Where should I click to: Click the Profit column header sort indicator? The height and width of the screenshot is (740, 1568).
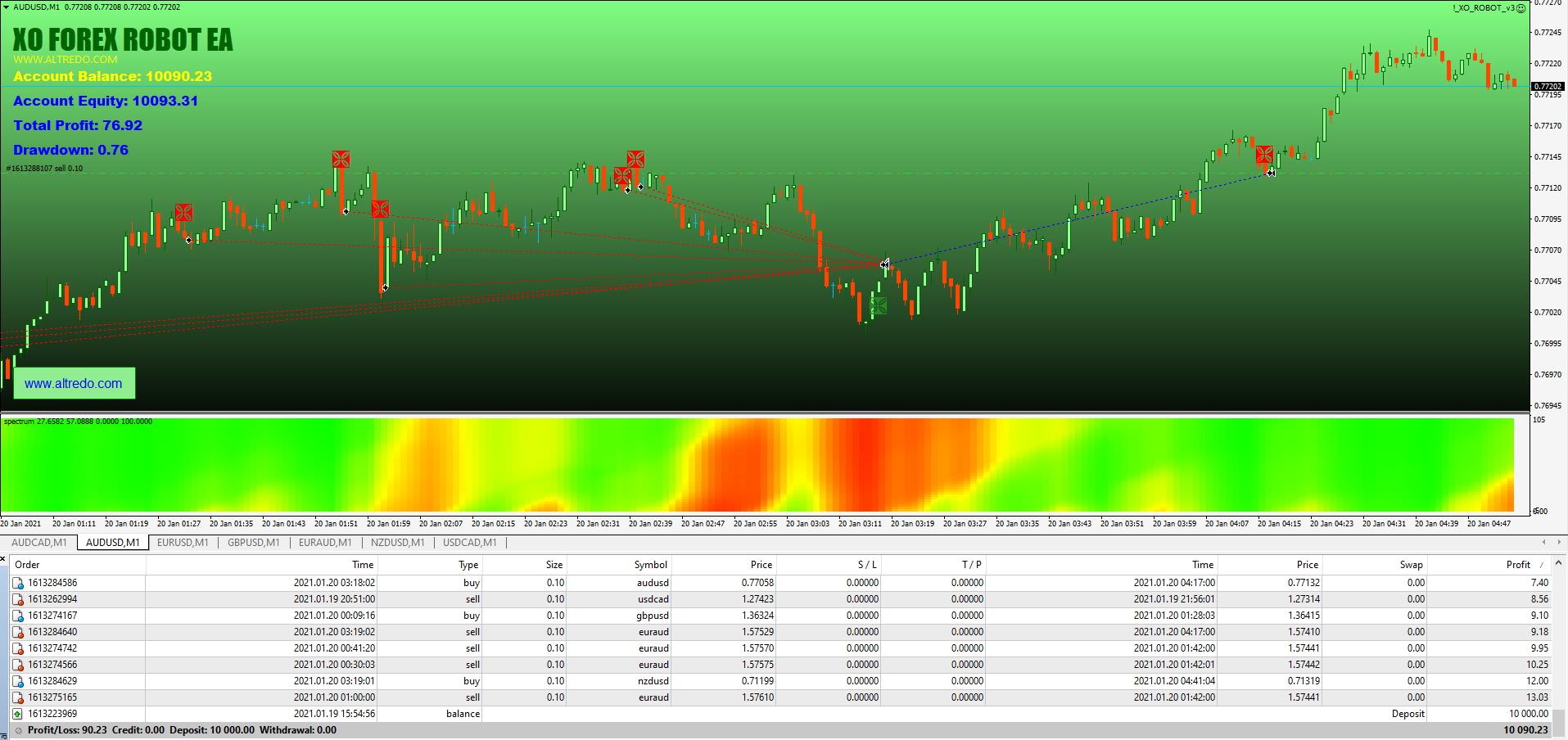pyautogui.click(x=1542, y=565)
